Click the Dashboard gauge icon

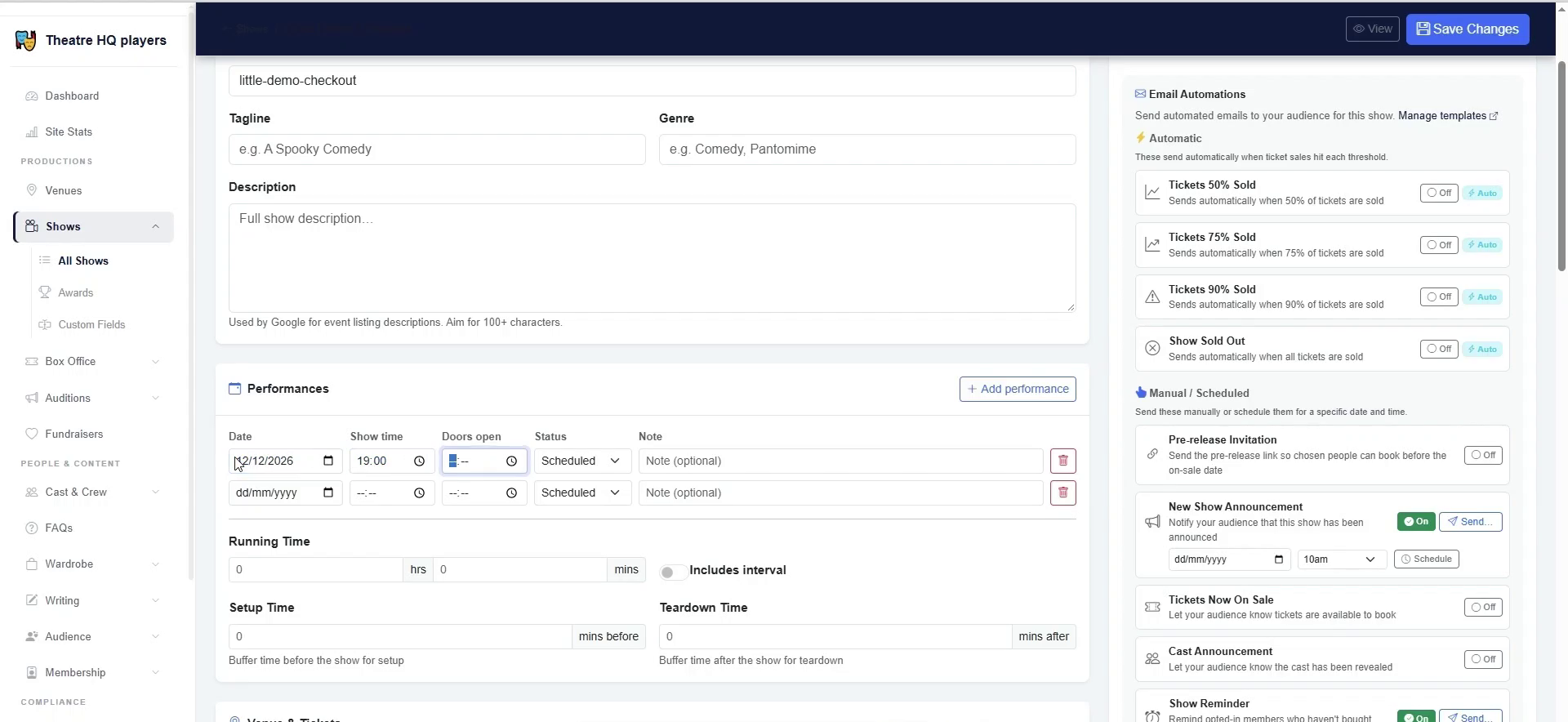(32, 96)
